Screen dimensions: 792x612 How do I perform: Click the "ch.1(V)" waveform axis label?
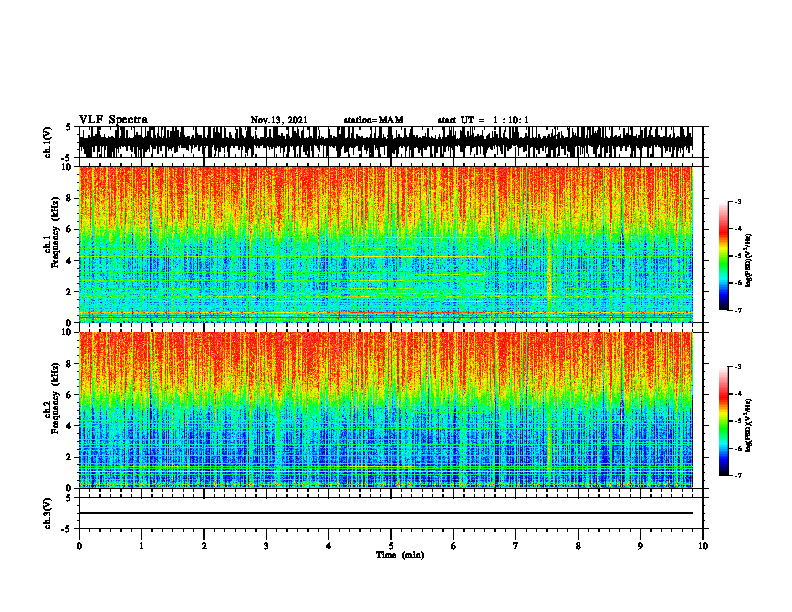pyautogui.click(x=48, y=142)
